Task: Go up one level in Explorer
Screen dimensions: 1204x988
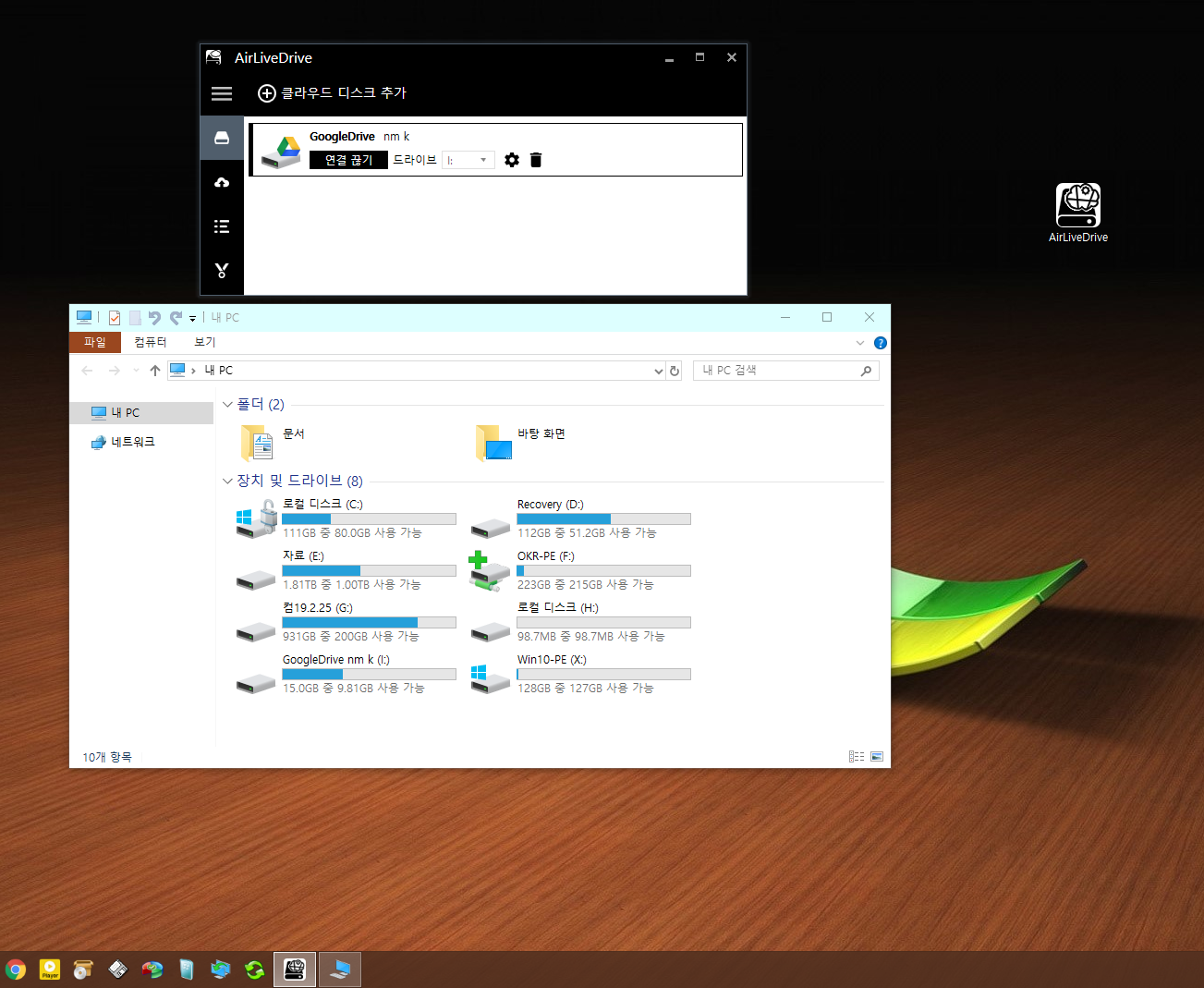Action: tap(155, 371)
